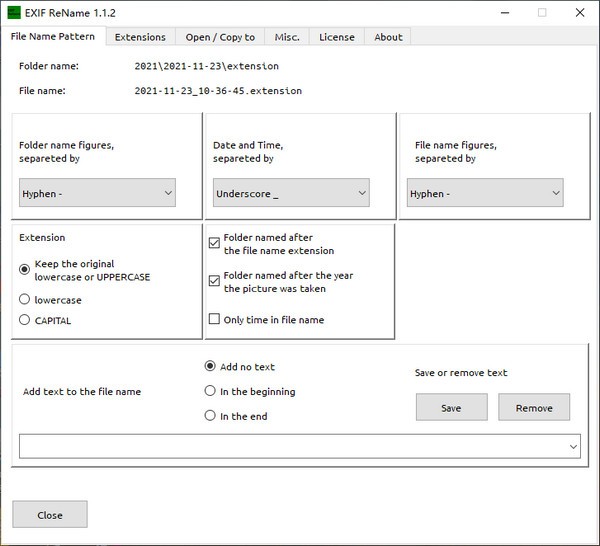
Task: Go to the Misc. tab
Action: [x=287, y=37]
